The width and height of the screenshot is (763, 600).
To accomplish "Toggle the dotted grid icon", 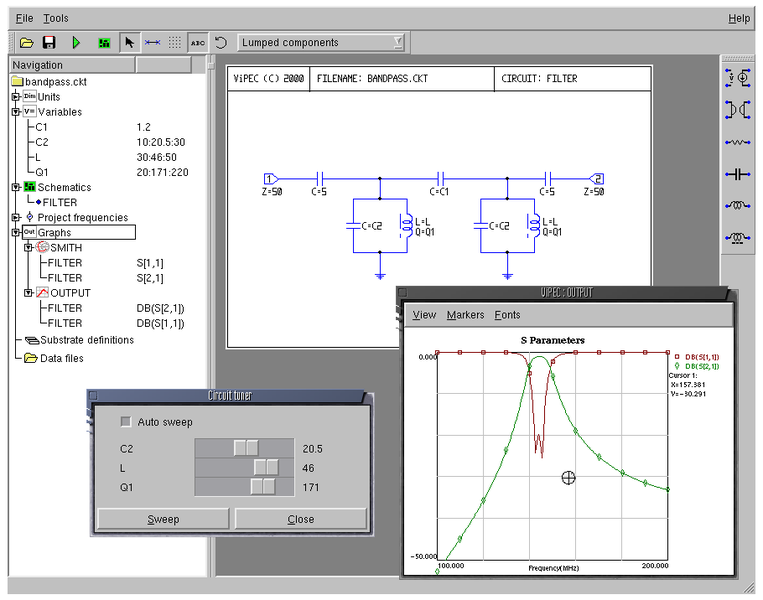I will pos(175,43).
